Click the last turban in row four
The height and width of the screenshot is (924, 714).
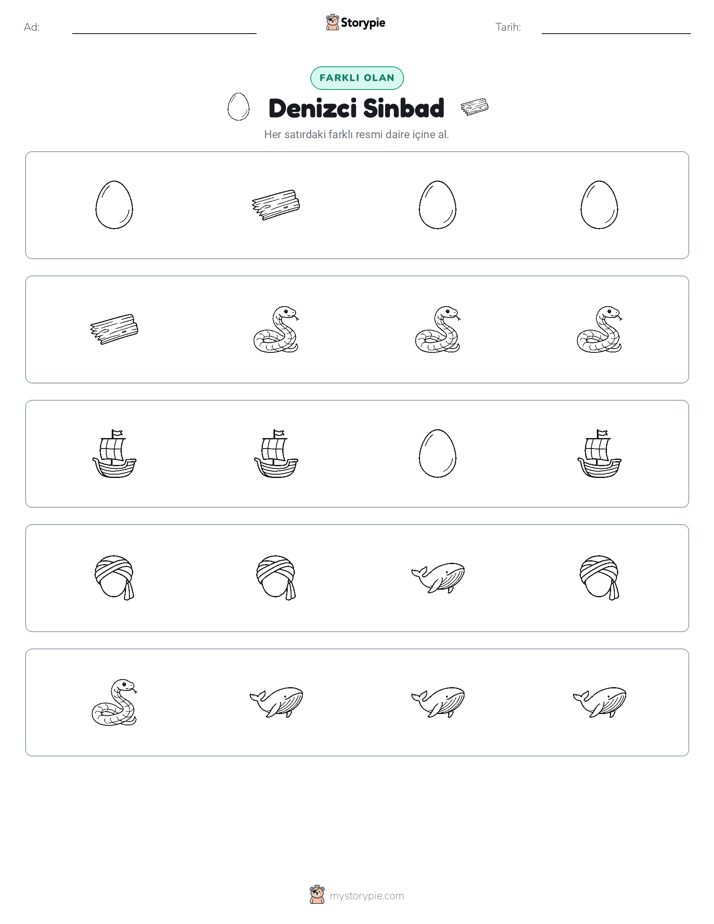click(x=599, y=578)
